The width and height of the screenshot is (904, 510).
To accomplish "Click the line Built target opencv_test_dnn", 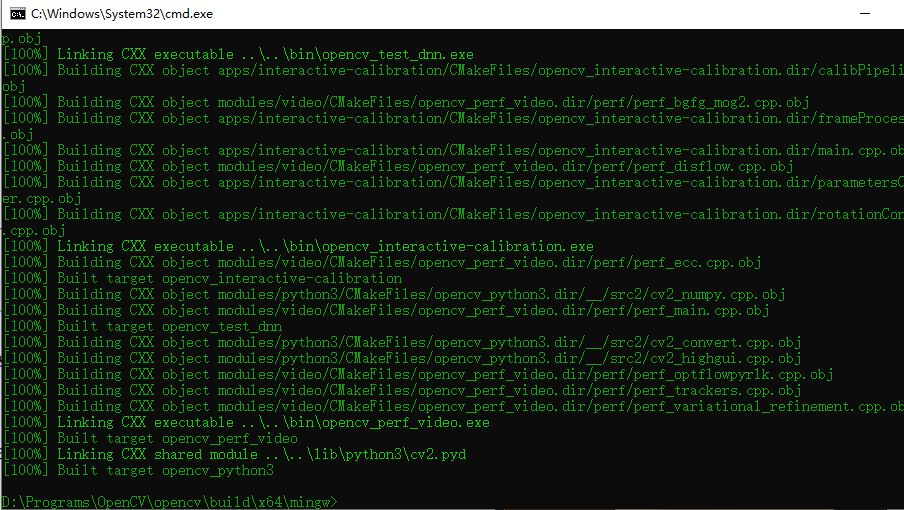I will [142, 326].
